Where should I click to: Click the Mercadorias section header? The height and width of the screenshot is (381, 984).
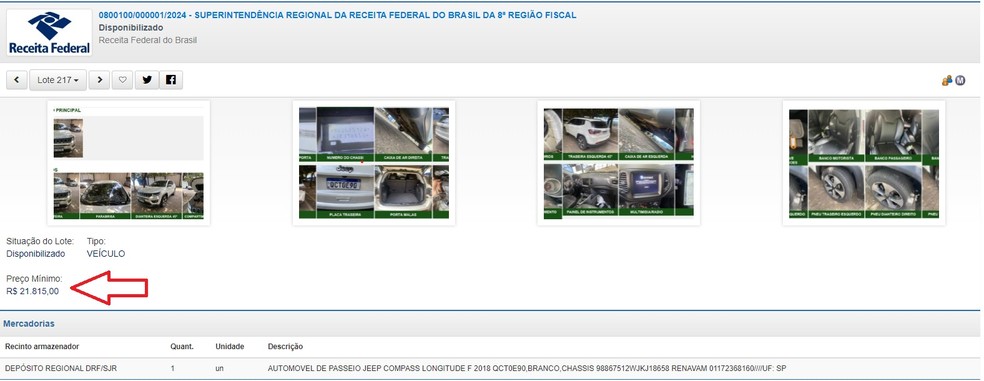coord(29,324)
